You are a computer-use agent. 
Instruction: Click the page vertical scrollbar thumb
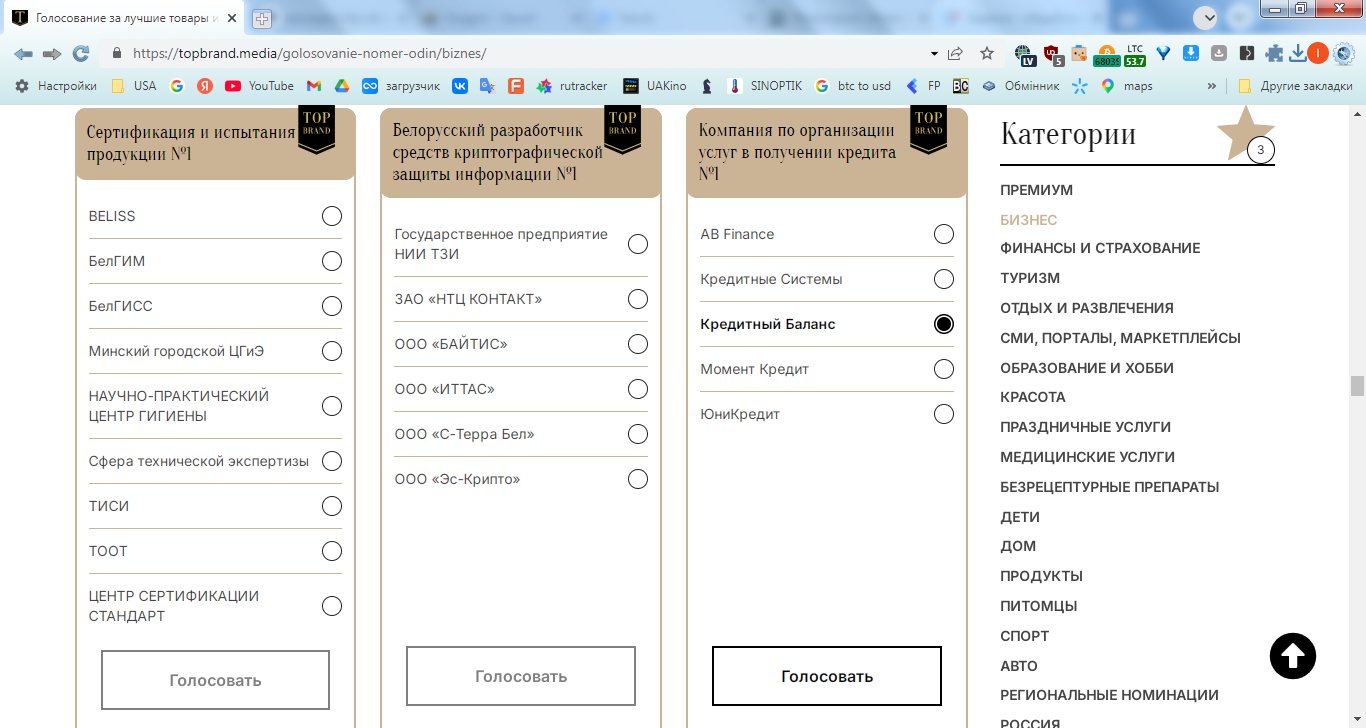coord(1357,386)
